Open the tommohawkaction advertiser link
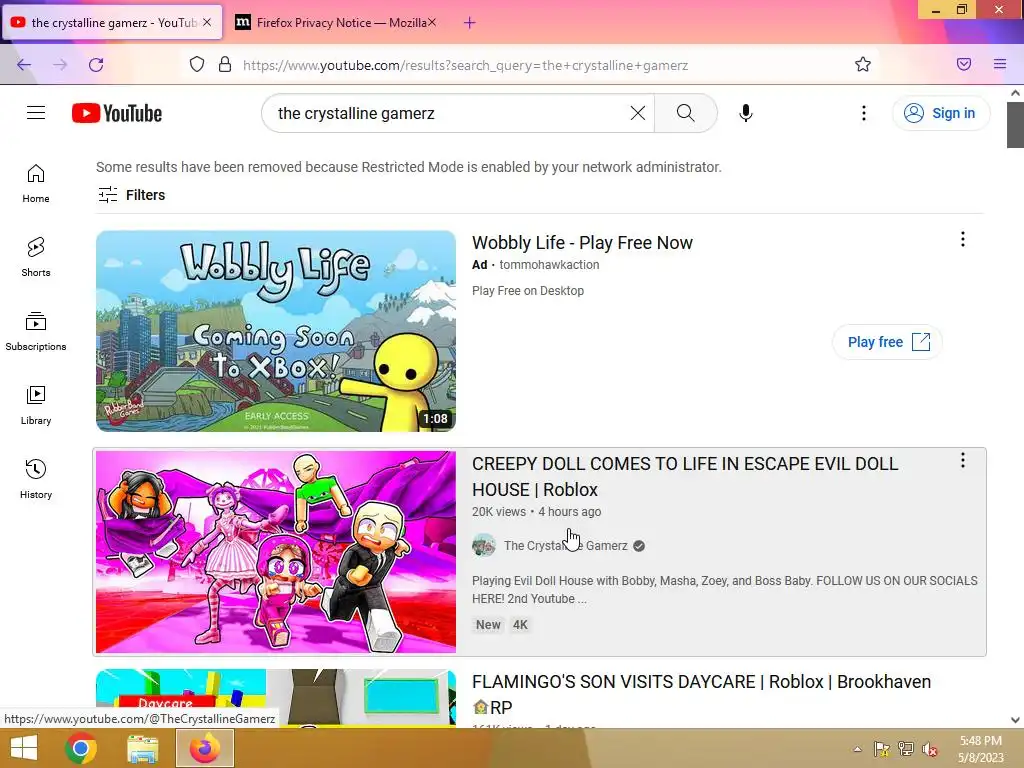This screenshot has width=1024, height=768. coord(549,264)
